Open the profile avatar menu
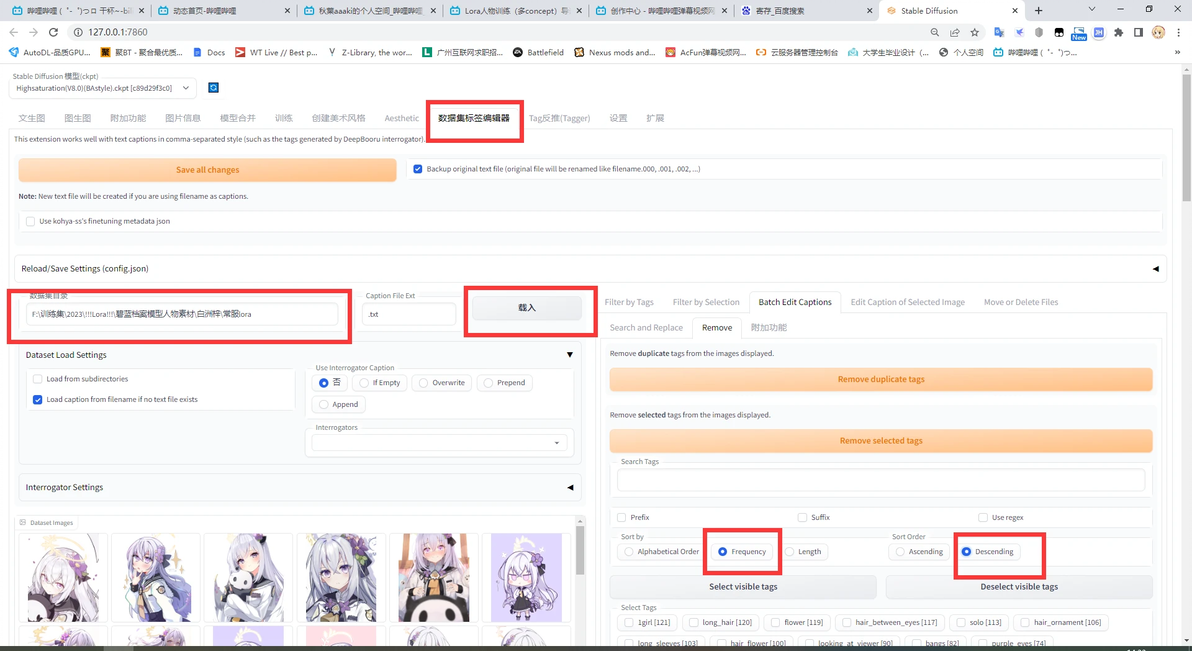1192x651 pixels. tap(1158, 32)
